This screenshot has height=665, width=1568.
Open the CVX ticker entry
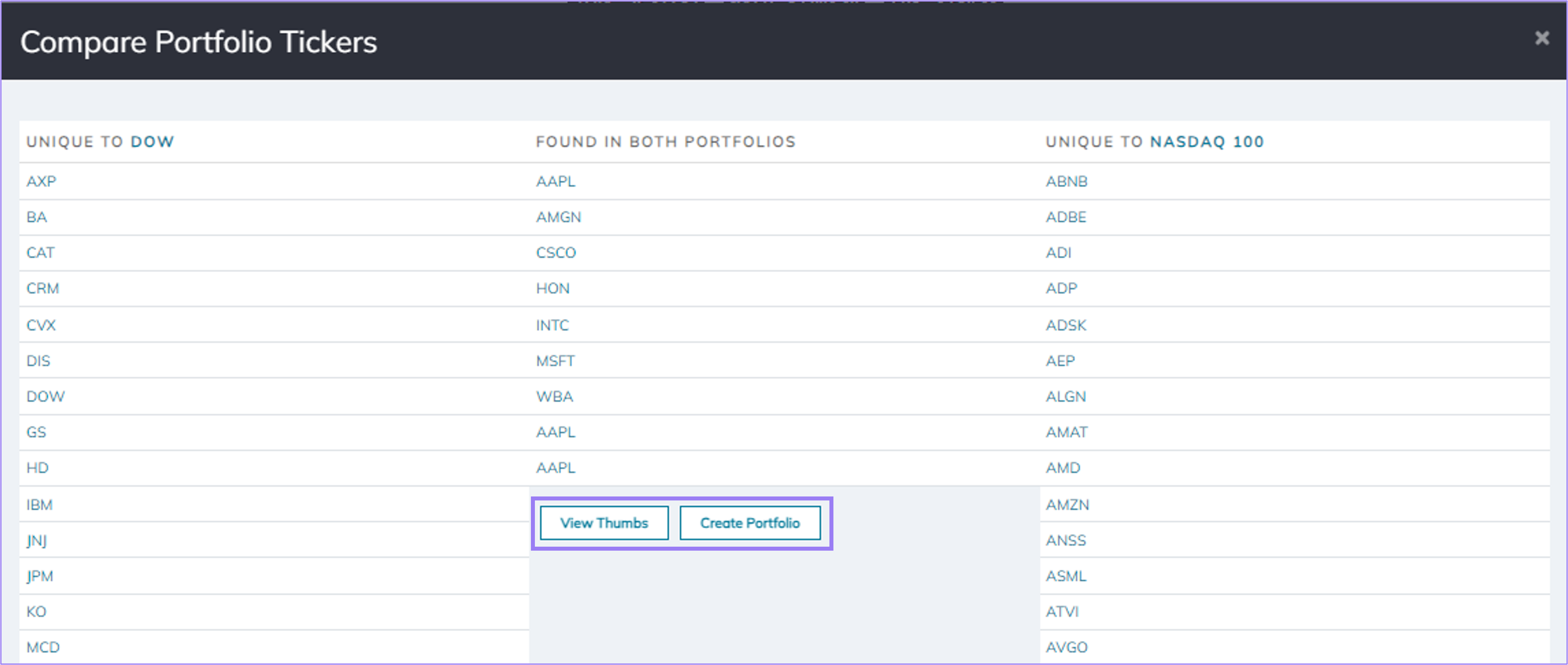click(x=41, y=325)
